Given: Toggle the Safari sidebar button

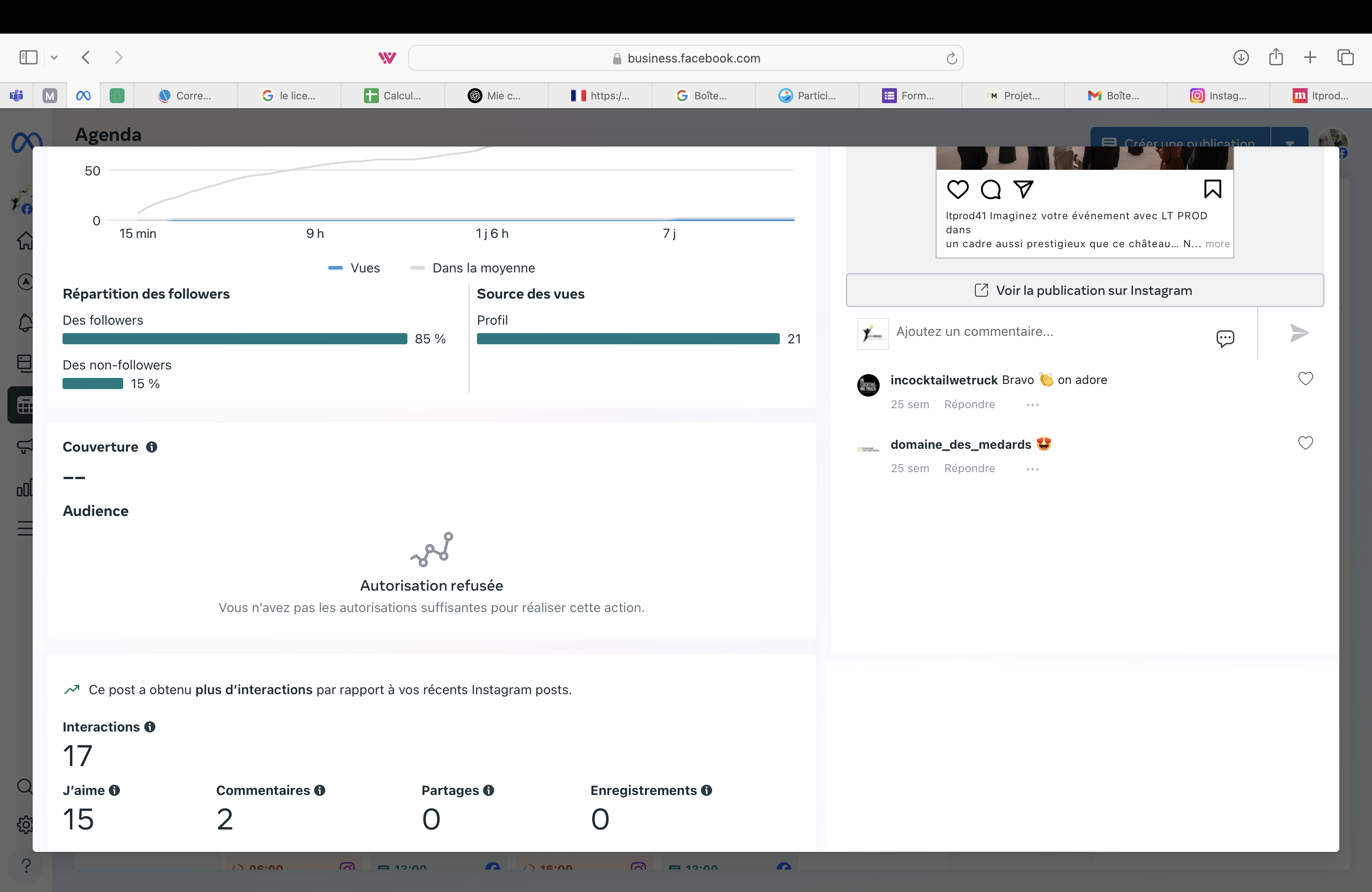Looking at the screenshot, I should point(28,58).
